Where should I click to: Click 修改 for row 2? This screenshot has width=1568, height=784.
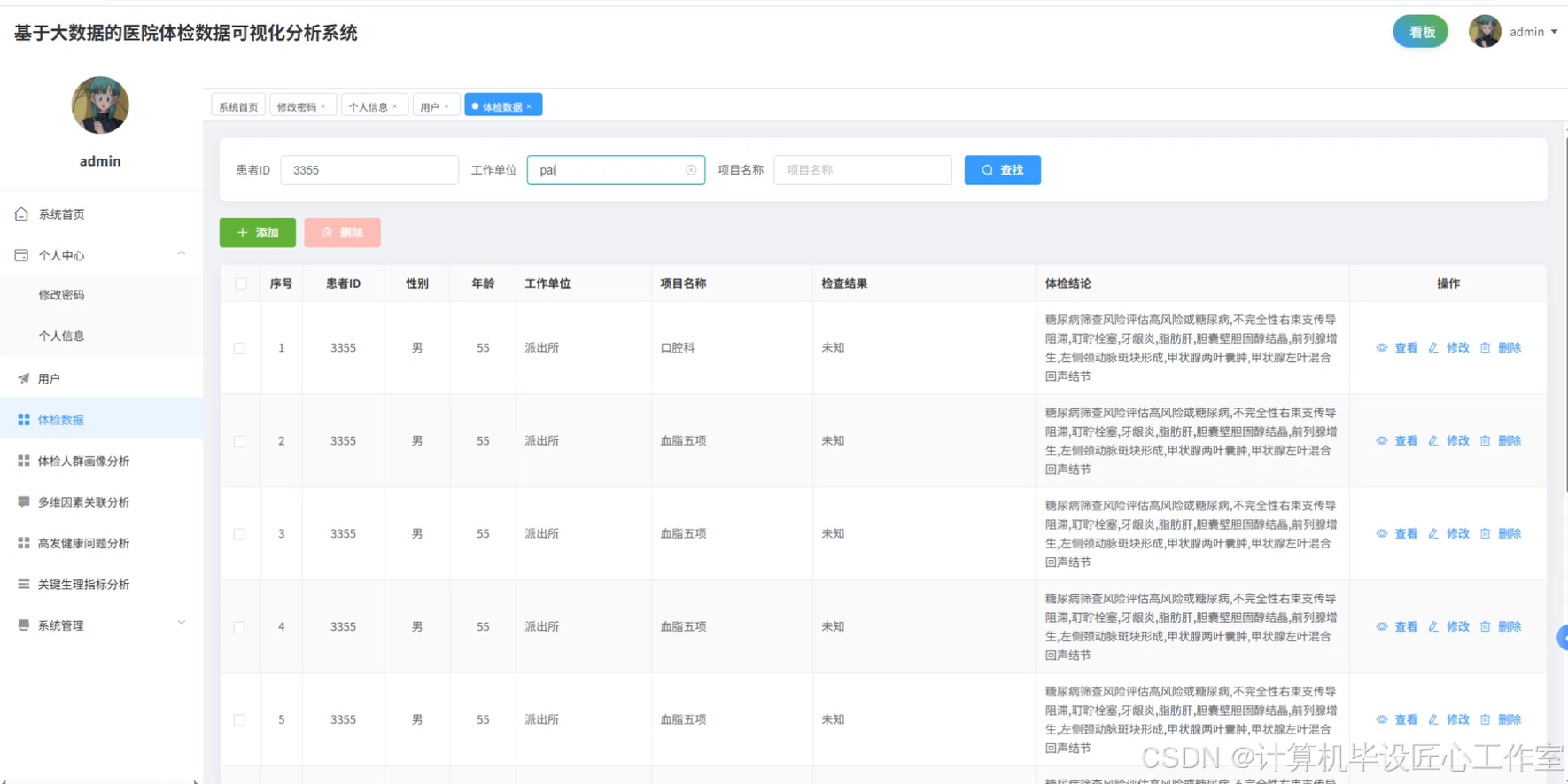1448,441
